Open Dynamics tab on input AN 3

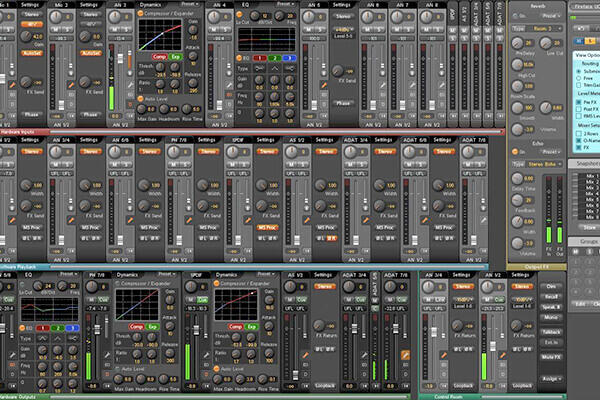pyautogui.click(x=150, y=5)
